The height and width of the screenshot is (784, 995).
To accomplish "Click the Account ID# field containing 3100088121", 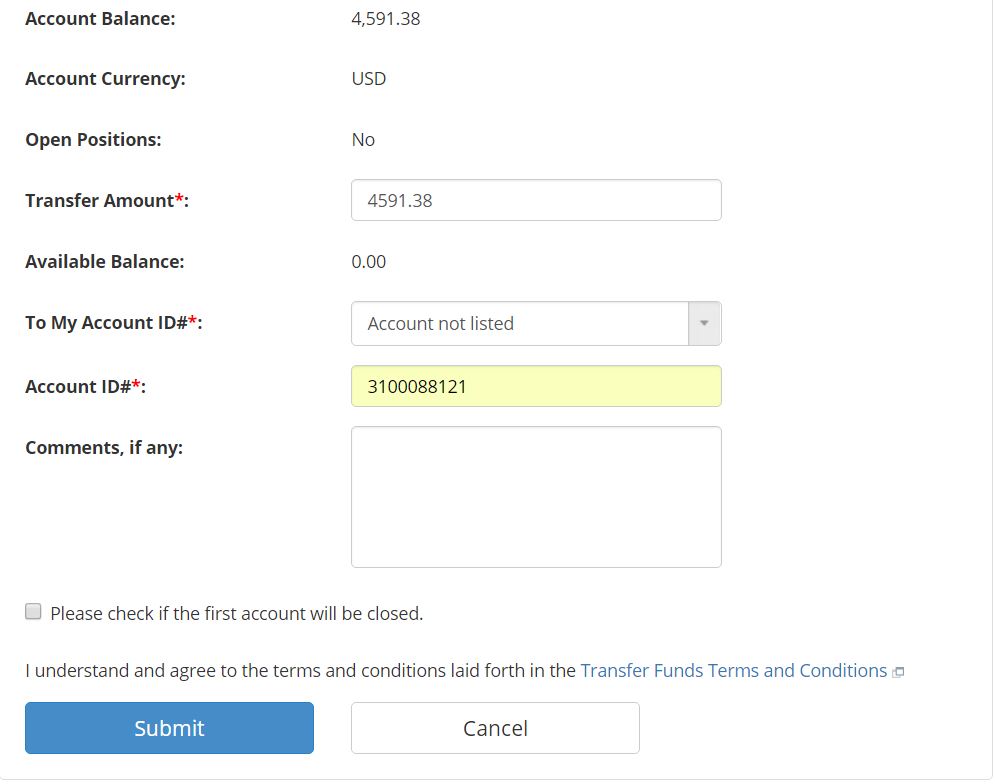I will (536, 386).
